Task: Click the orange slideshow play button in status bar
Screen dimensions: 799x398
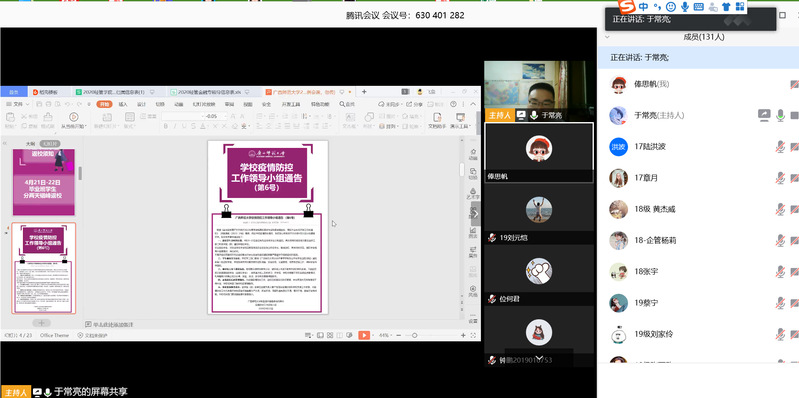Action: [364, 335]
